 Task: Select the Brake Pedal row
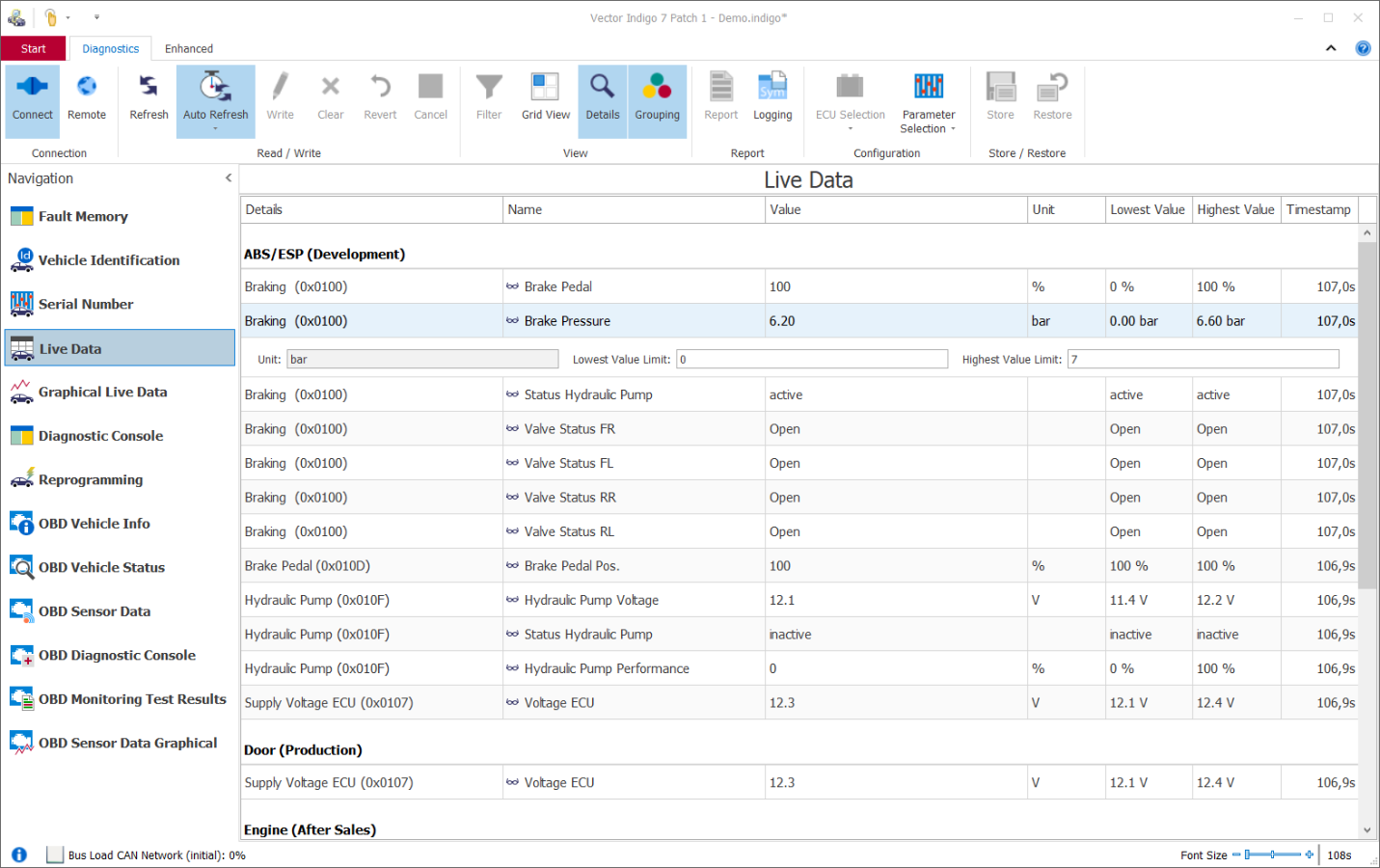798,286
